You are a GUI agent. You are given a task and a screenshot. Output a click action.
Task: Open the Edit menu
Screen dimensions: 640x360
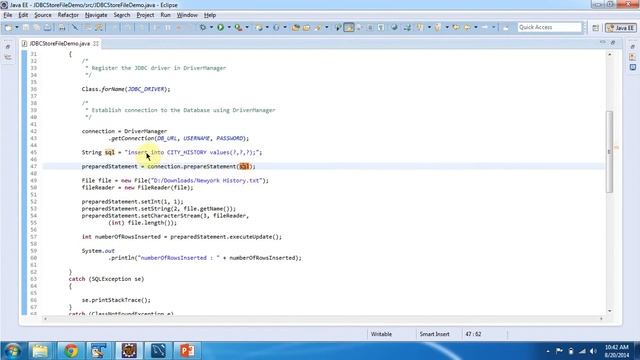(23, 15)
